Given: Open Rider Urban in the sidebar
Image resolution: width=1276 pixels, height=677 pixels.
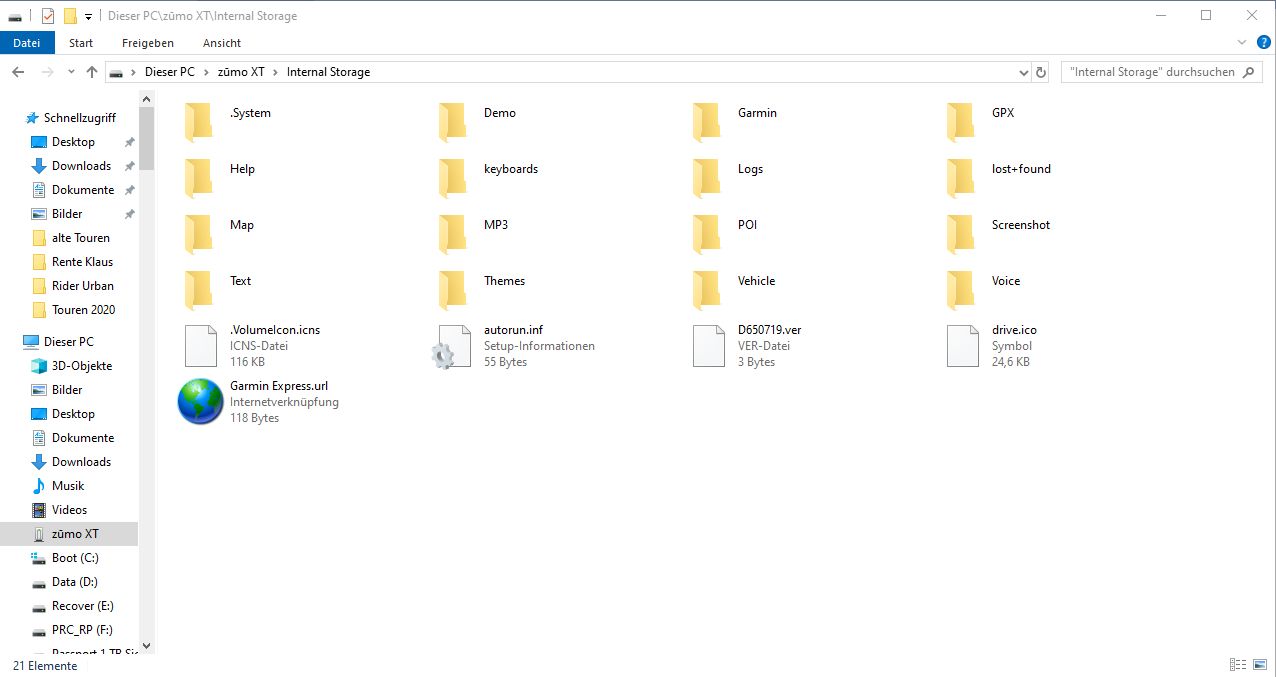Looking at the screenshot, I should click(x=82, y=286).
